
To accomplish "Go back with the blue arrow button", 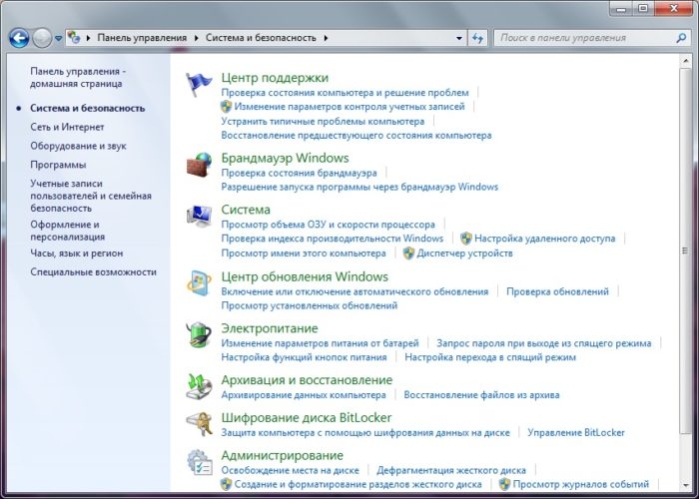I will click(x=19, y=38).
